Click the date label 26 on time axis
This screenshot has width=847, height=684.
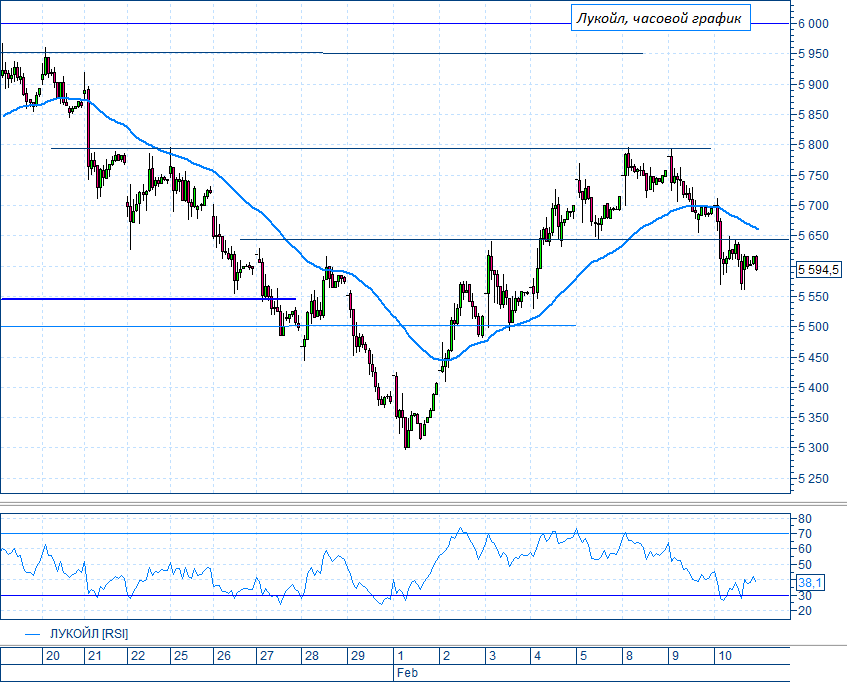point(224,656)
